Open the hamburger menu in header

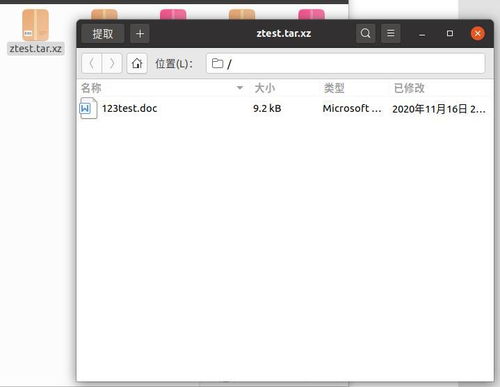click(391, 33)
